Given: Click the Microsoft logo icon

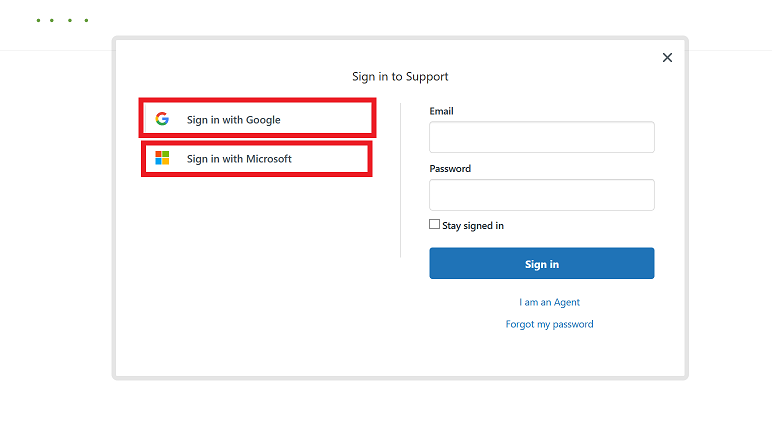Looking at the screenshot, I should pos(162,158).
